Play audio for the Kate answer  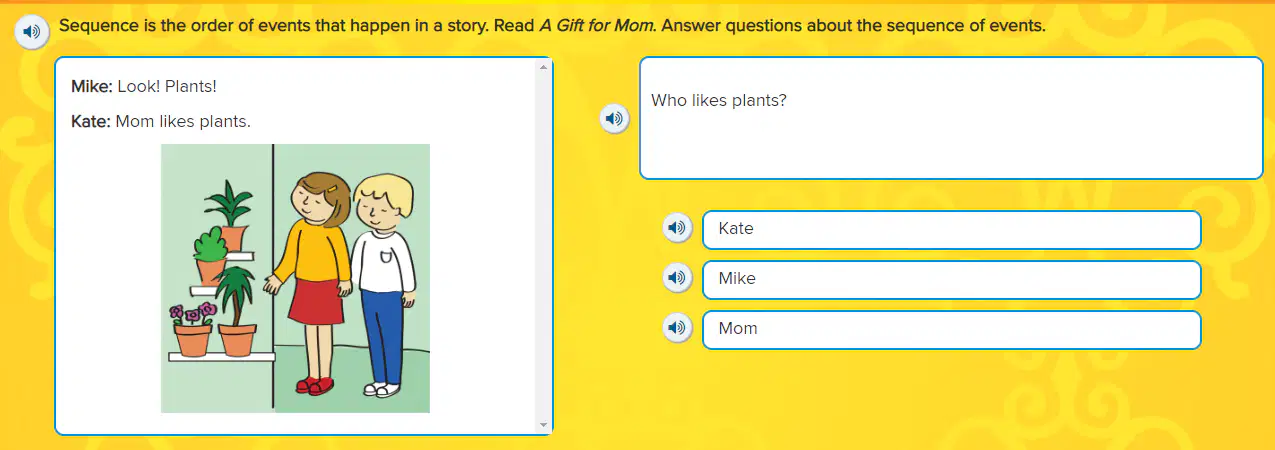pyautogui.click(x=678, y=229)
